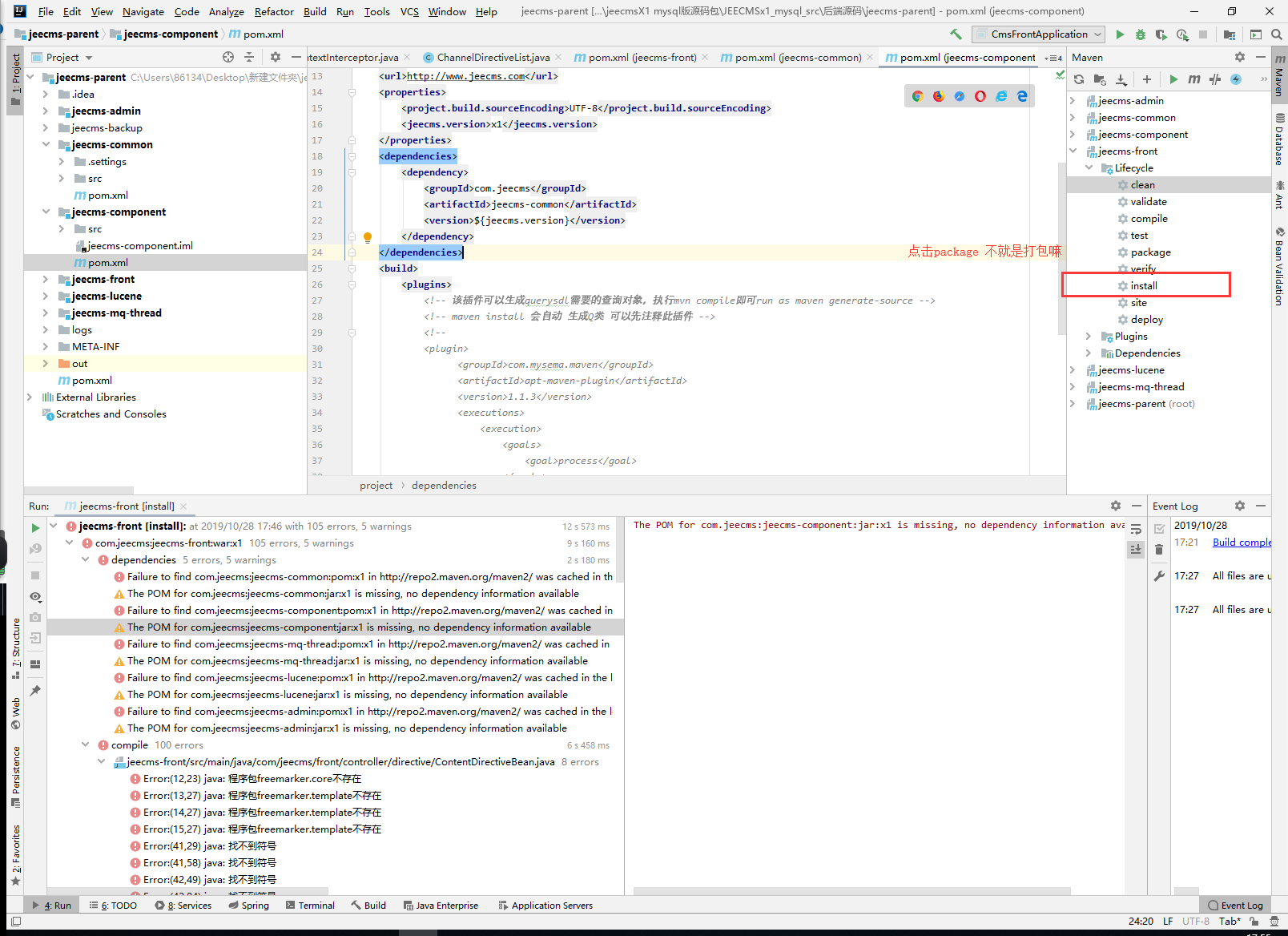Open in Chrome browser icon in editor

917,96
